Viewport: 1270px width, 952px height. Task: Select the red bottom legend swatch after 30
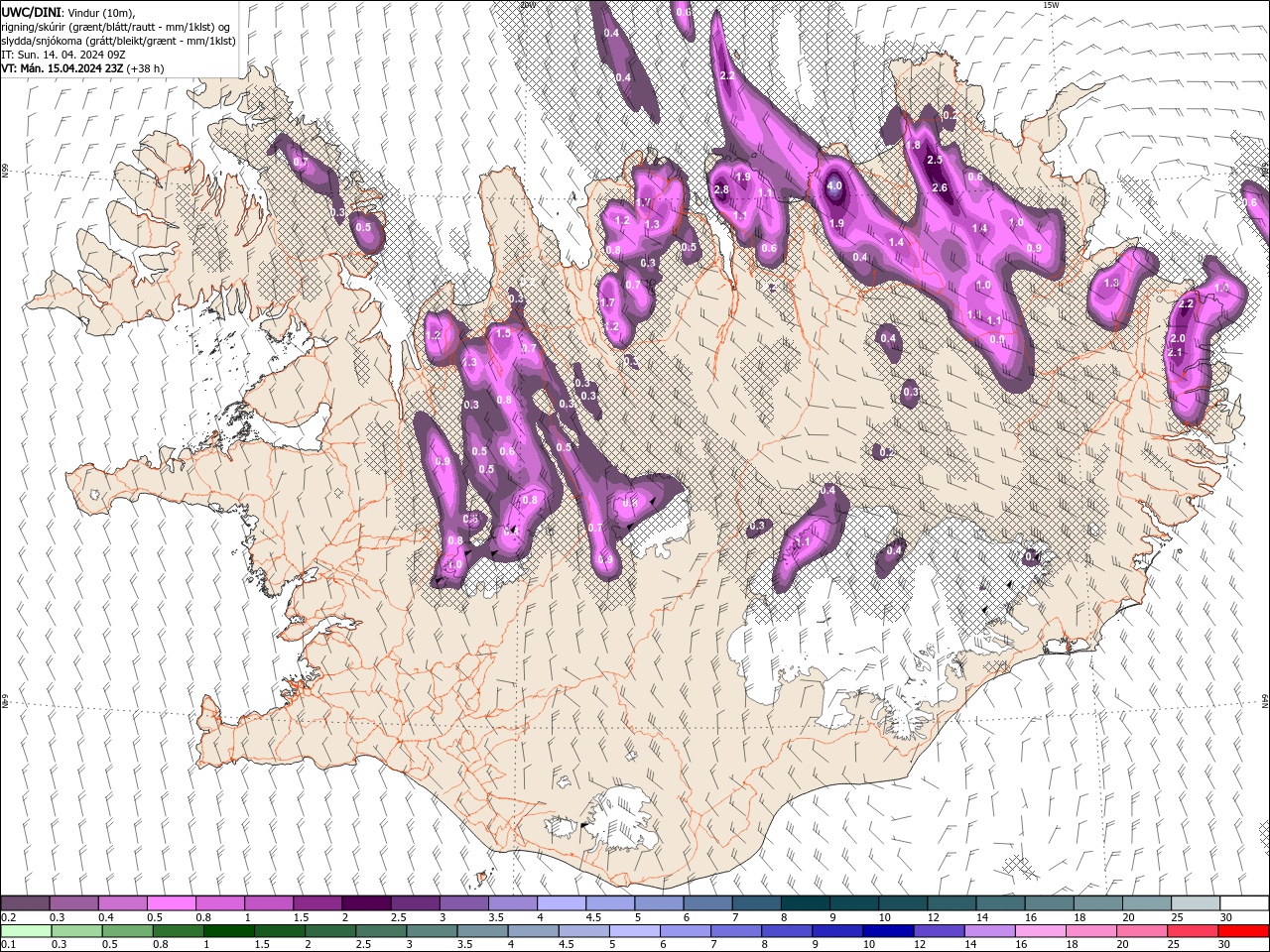(x=1242, y=931)
